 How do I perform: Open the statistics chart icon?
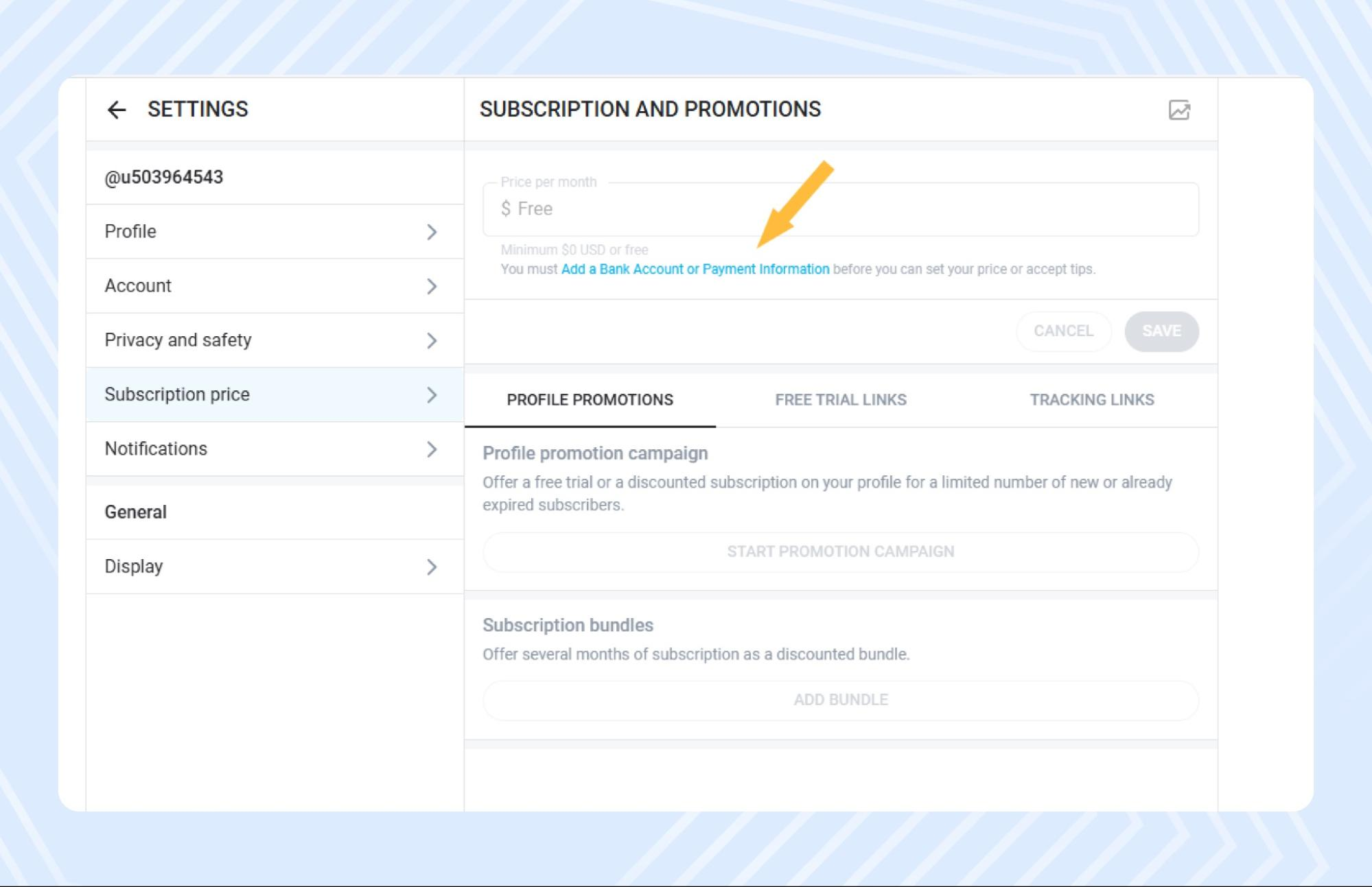pyautogui.click(x=1178, y=110)
